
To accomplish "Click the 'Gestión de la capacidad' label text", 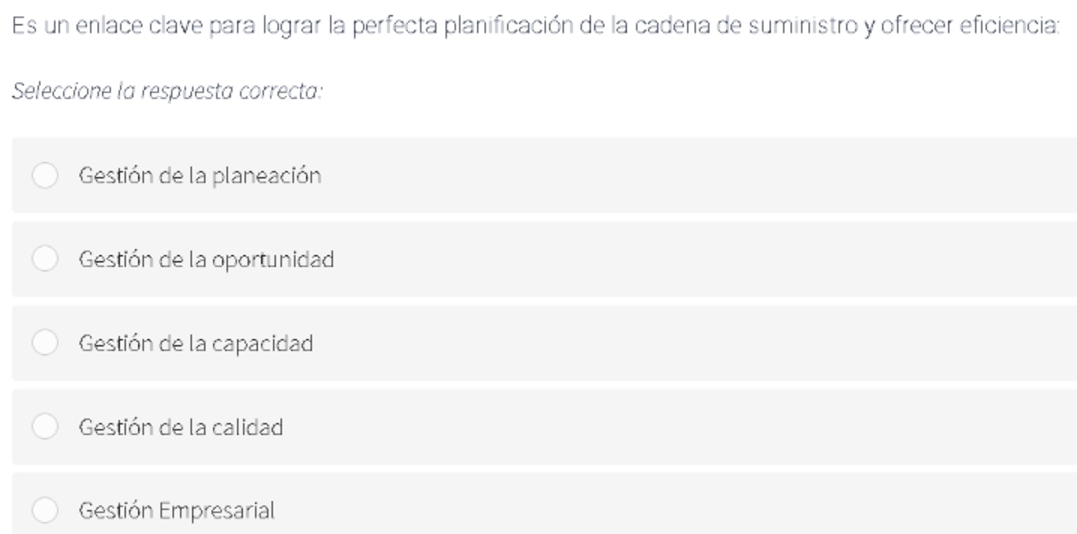I will tap(196, 344).
